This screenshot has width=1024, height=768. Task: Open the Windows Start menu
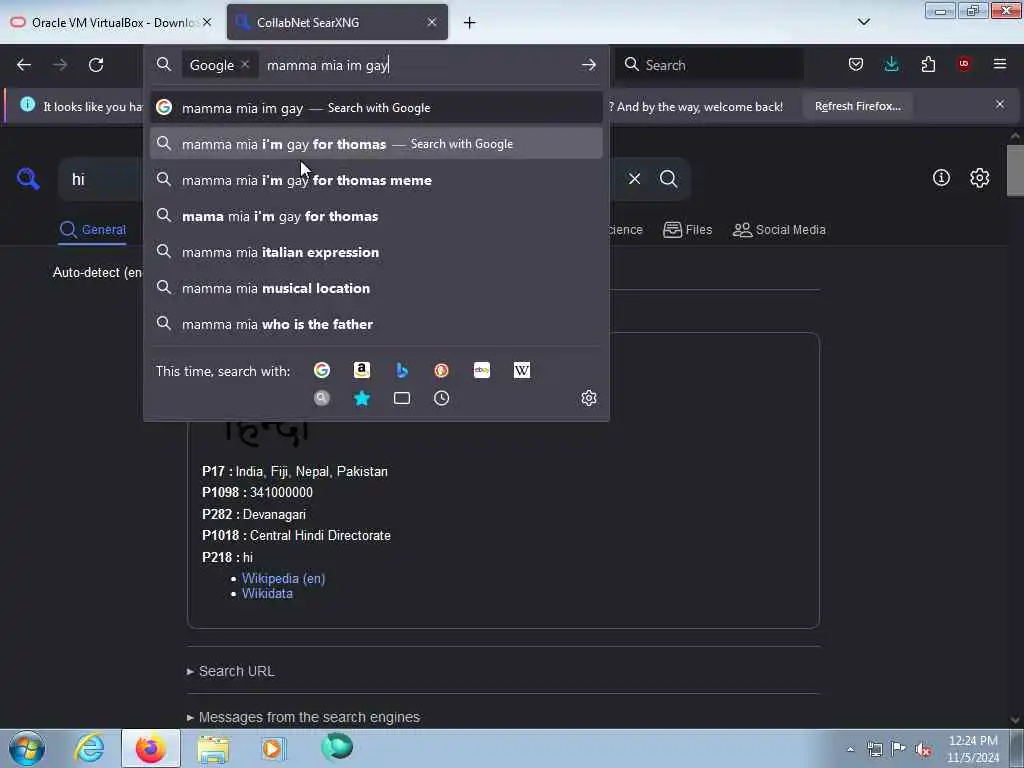tap(27, 748)
